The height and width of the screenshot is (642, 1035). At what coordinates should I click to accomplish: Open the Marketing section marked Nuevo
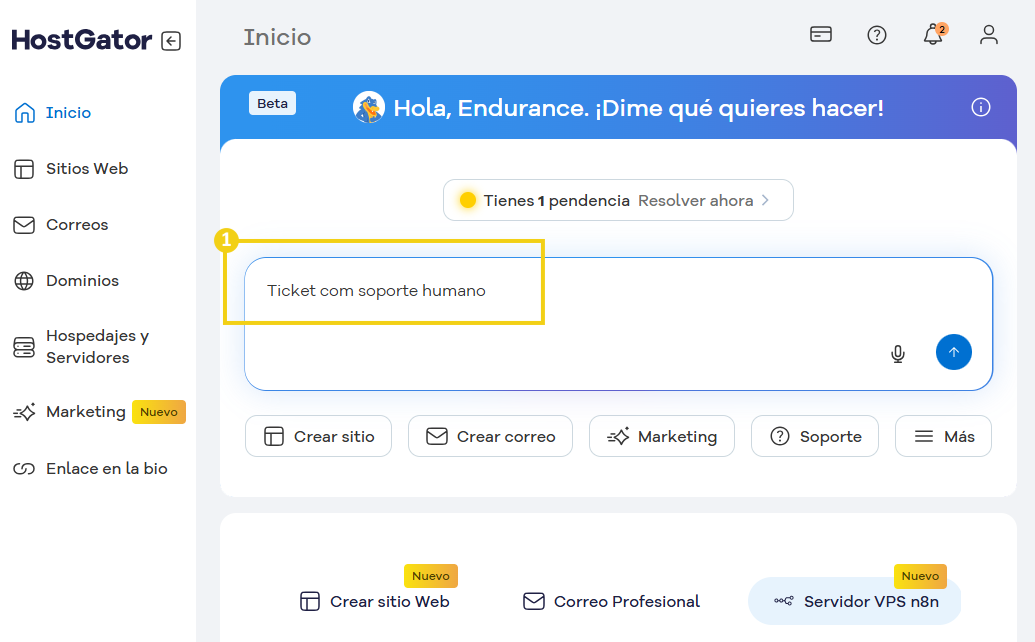tap(88, 411)
